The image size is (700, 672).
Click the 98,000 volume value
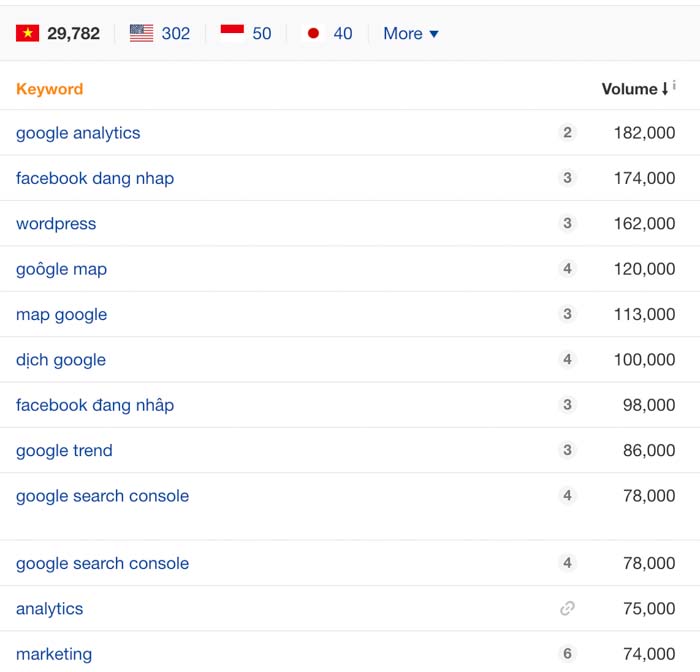pos(649,405)
